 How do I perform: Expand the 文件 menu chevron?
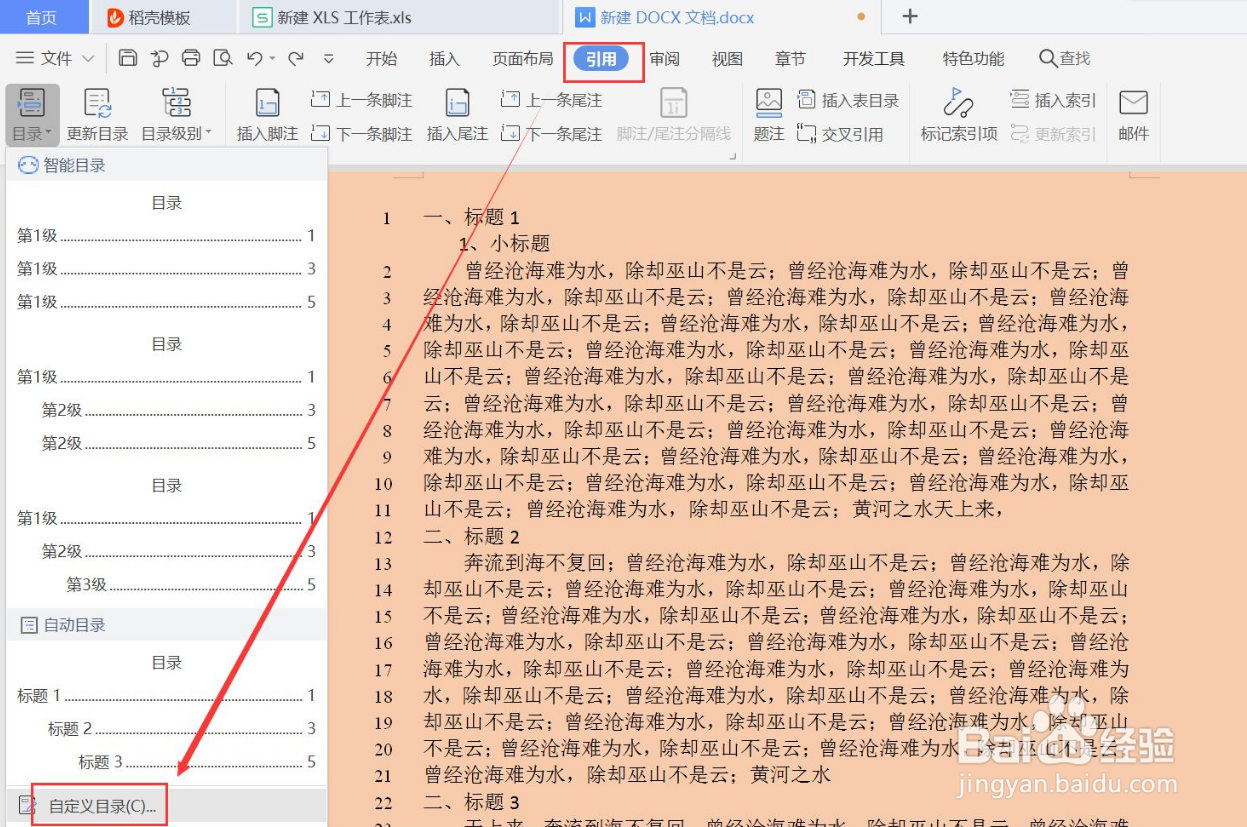point(91,58)
